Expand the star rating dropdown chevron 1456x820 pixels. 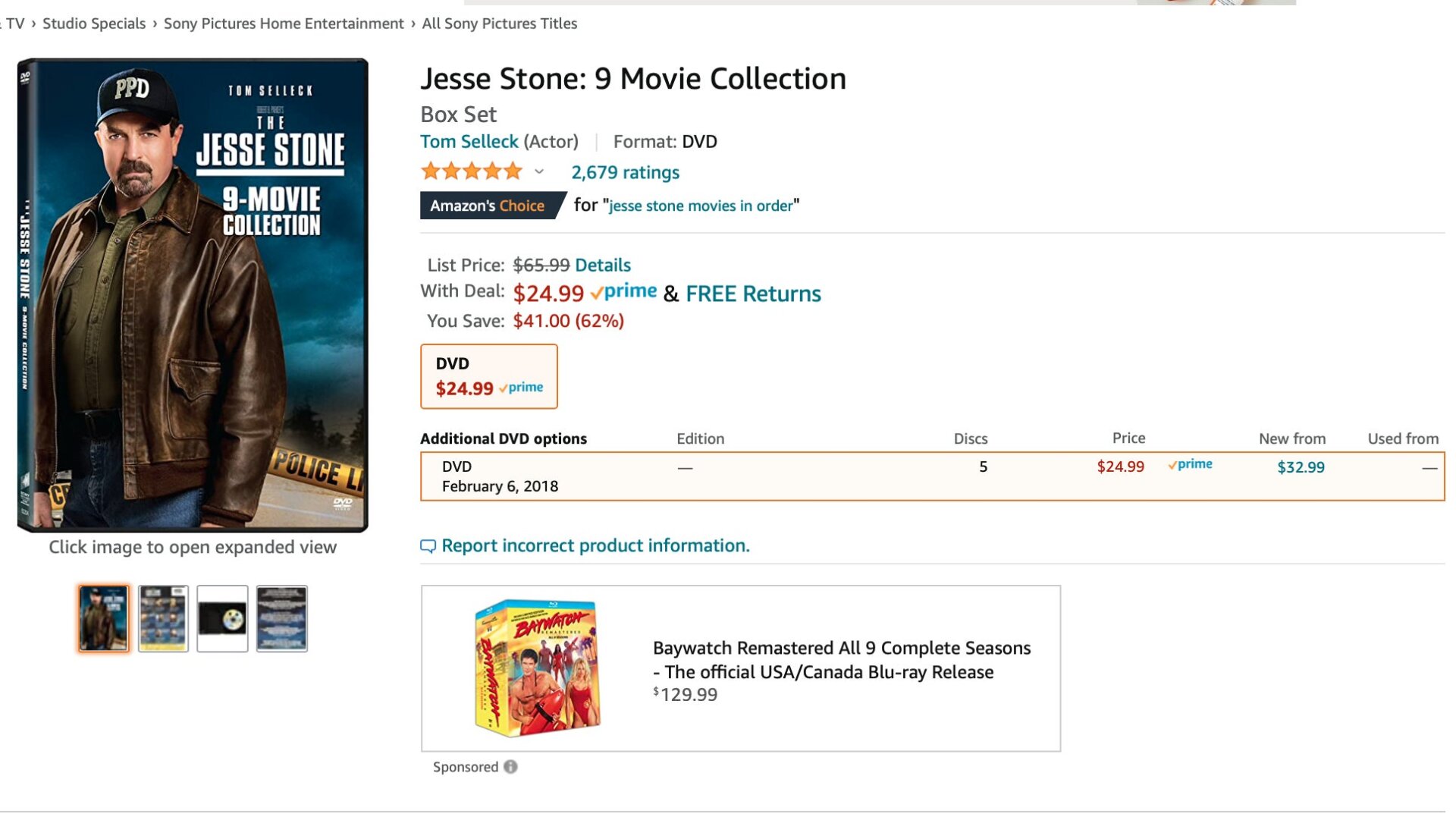pyautogui.click(x=539, y=172)
